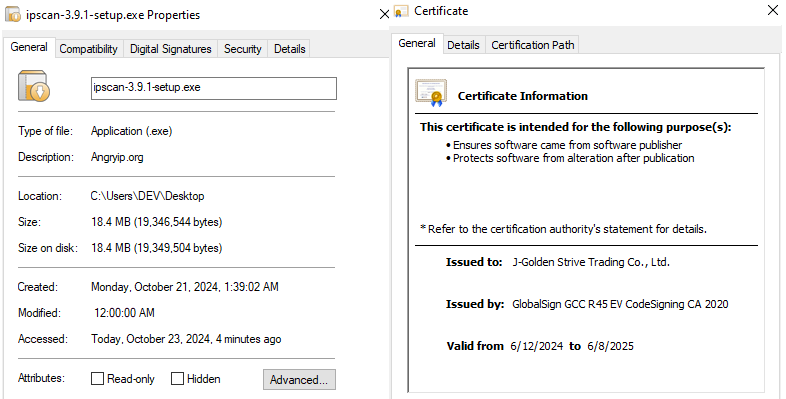This screenshot has height=399, width=786.
Task: Open the certificate Details tab
Action: click(463, 45)
